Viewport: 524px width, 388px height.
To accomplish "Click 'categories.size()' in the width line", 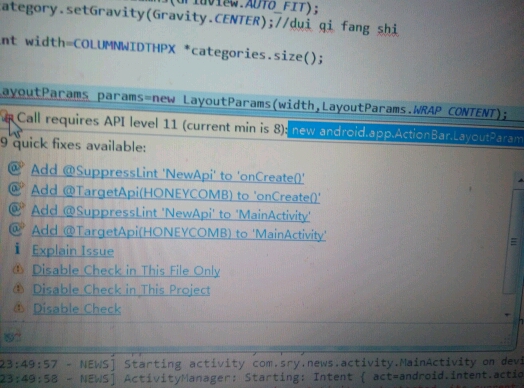I will (257, 55).
